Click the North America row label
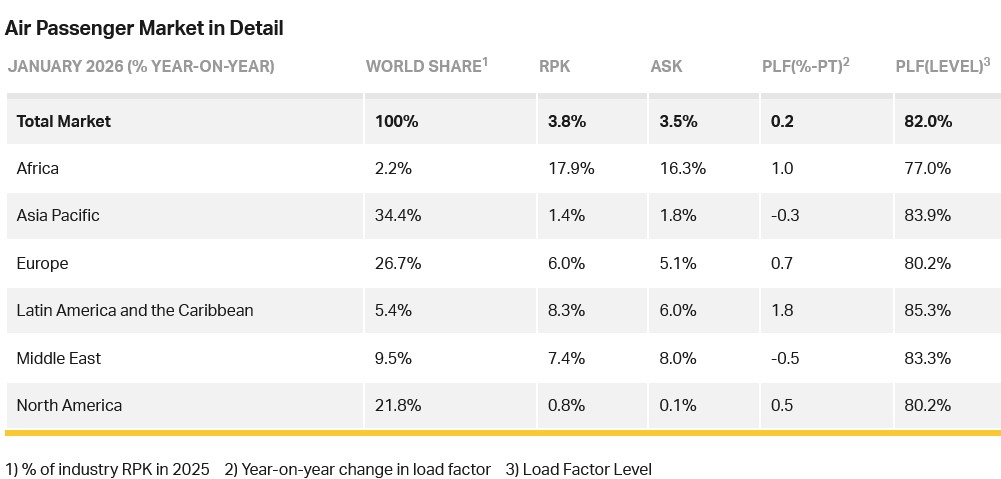Image resolution: width=1001 pixels, height=479 pixels. (69, 405)
